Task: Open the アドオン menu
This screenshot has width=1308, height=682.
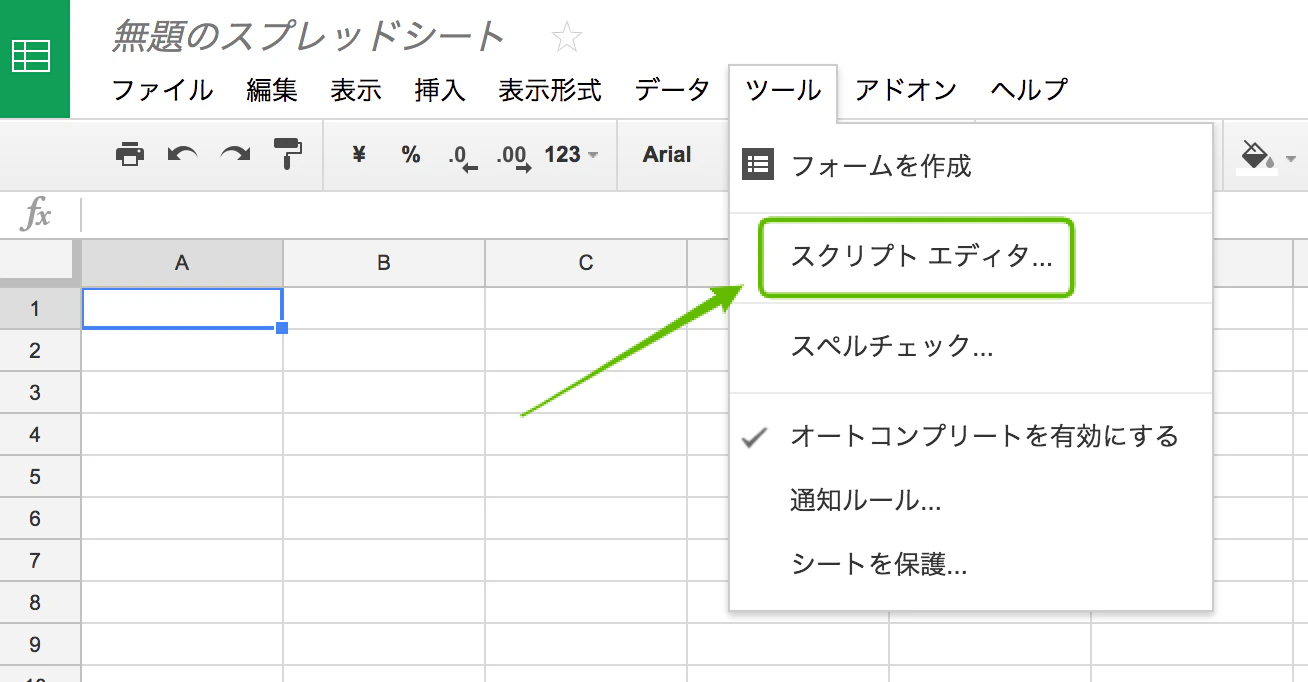Action: [x=906, y=90]
